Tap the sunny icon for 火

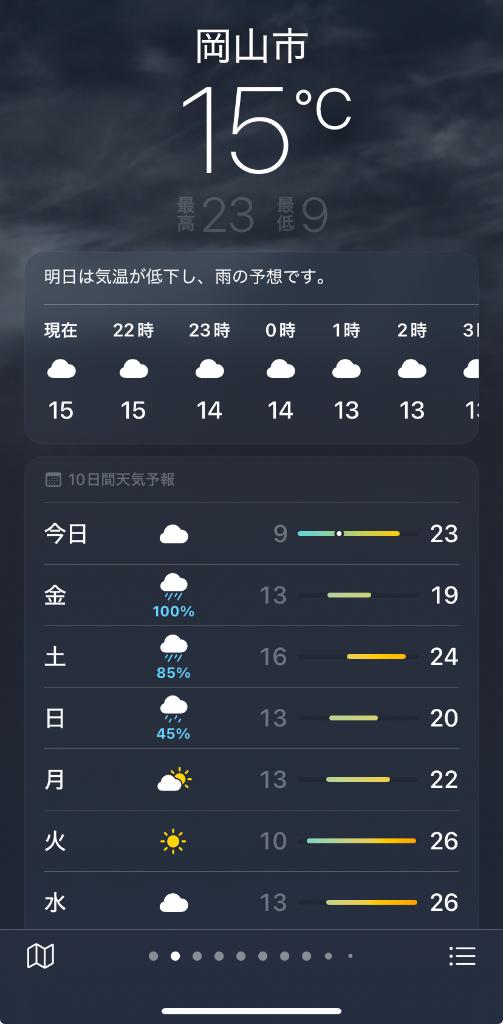[x=173, y=841]
